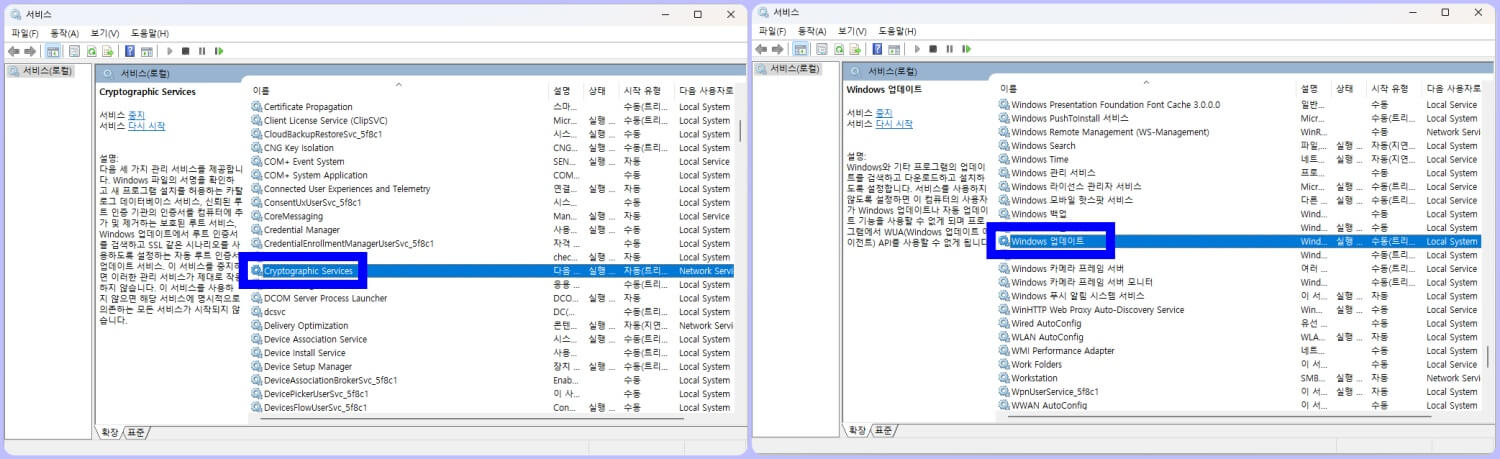Toggle console tree icon in Cryptographic Services window
Screen dimensions: 1500x459
[x=53, y=51]
